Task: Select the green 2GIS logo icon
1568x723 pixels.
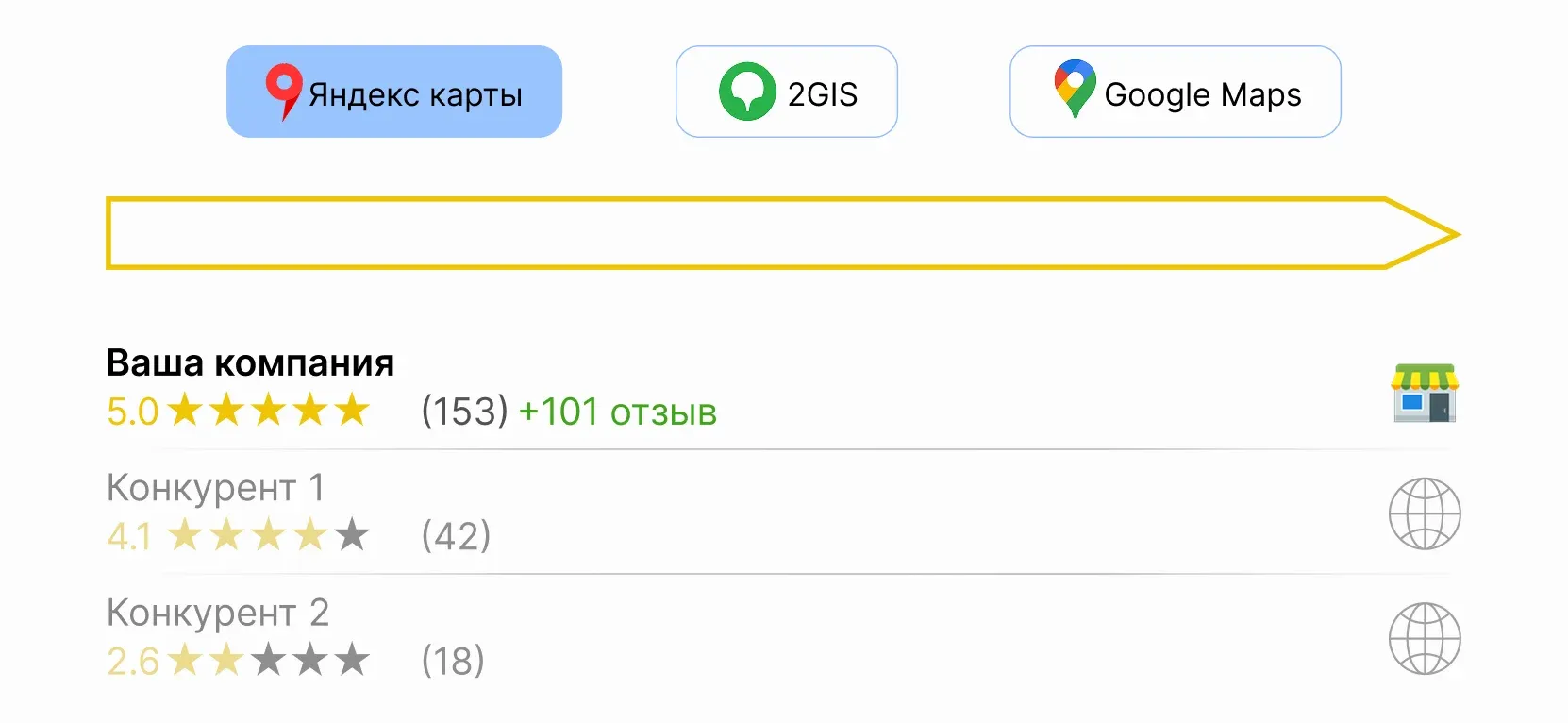Action: (748, 91)
